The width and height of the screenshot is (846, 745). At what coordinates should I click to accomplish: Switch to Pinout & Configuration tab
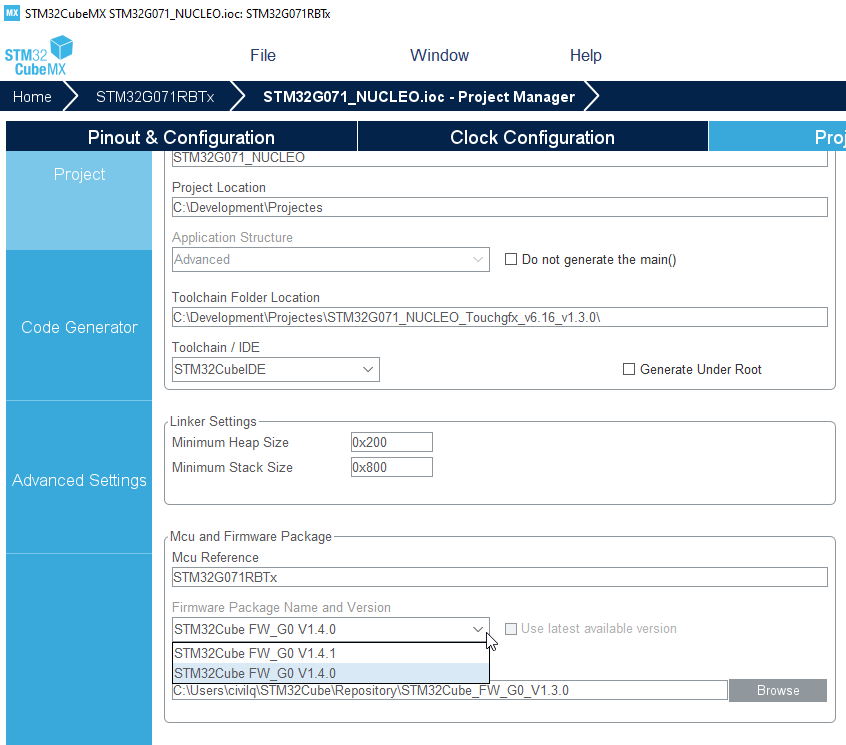[x=181, y=137]
